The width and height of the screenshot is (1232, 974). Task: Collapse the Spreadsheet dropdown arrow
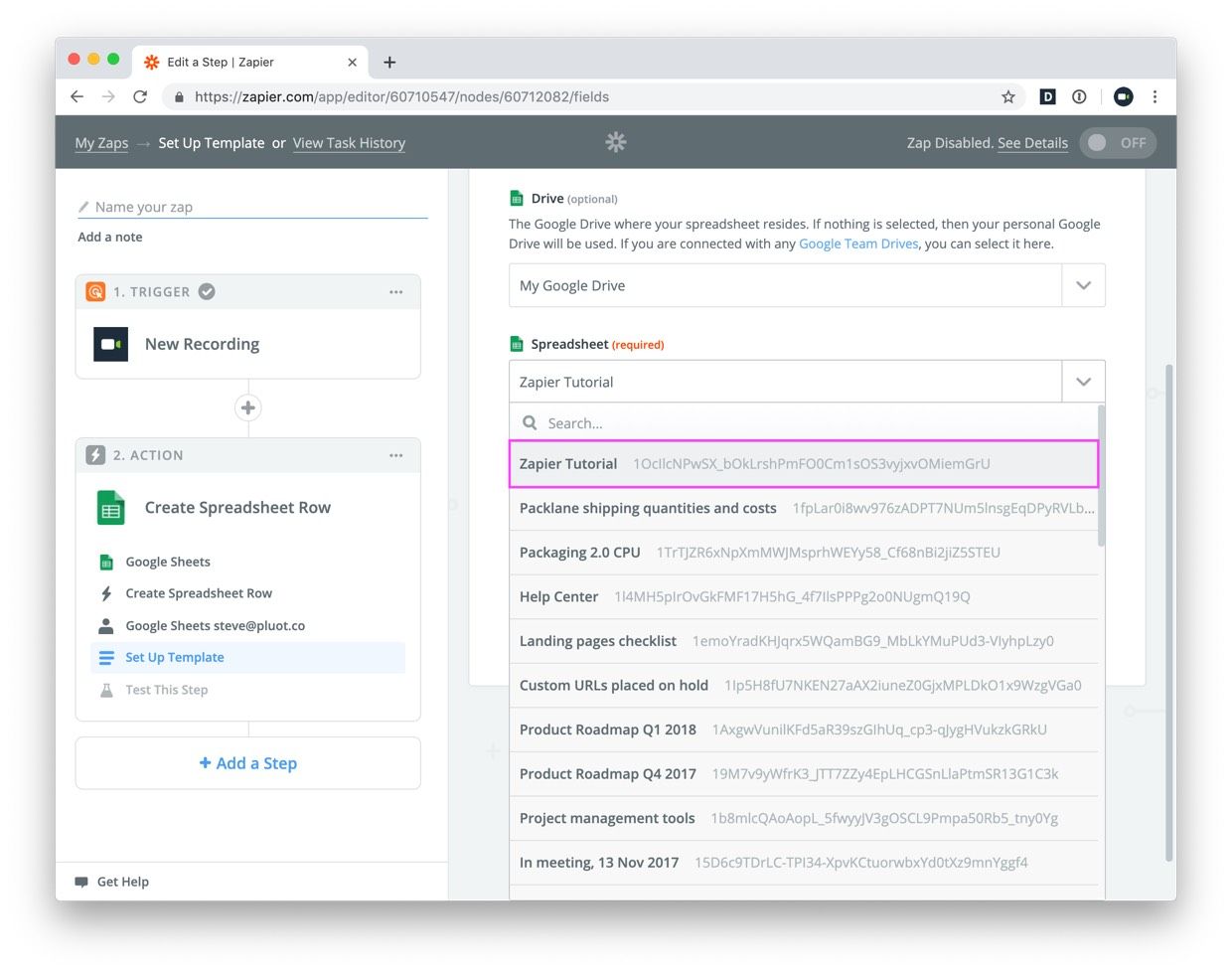(1083, 382)
